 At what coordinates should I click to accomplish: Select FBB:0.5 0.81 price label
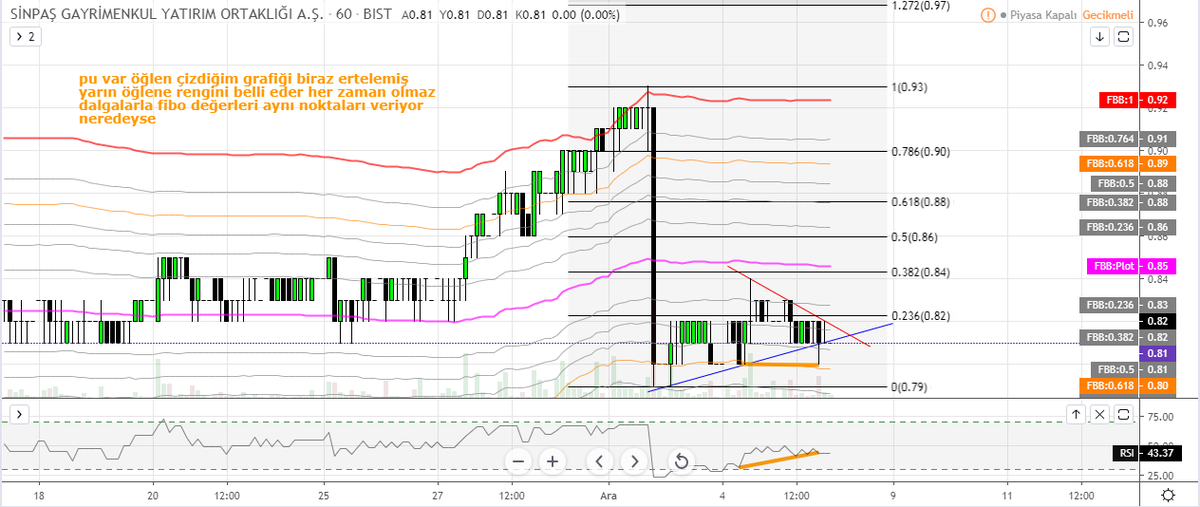click(1135, 369)
